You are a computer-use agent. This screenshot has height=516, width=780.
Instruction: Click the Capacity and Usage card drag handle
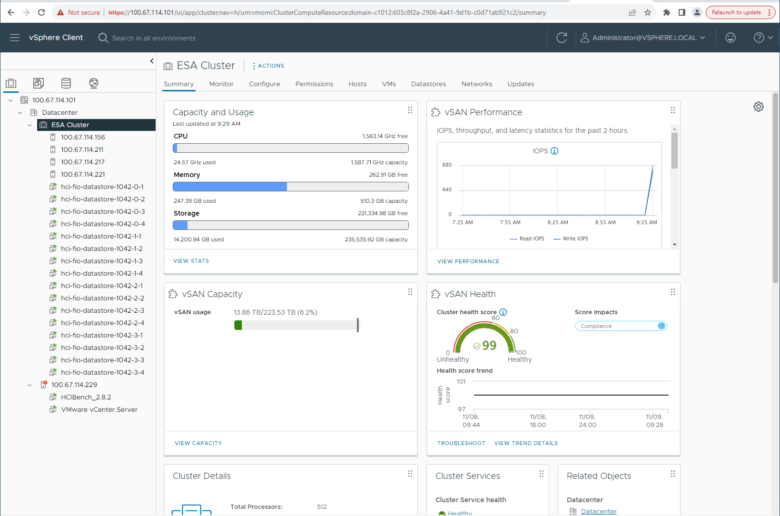410,110
